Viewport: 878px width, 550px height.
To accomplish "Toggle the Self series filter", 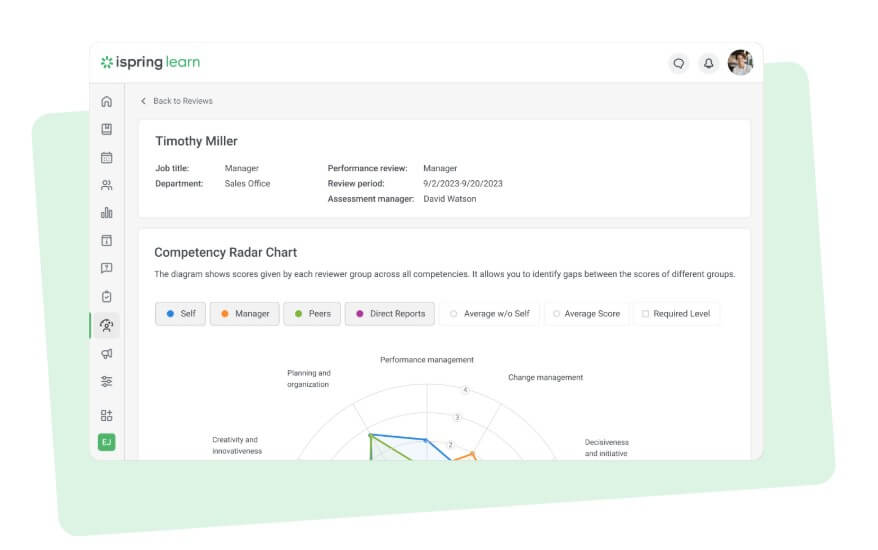I will coord(180,314).
